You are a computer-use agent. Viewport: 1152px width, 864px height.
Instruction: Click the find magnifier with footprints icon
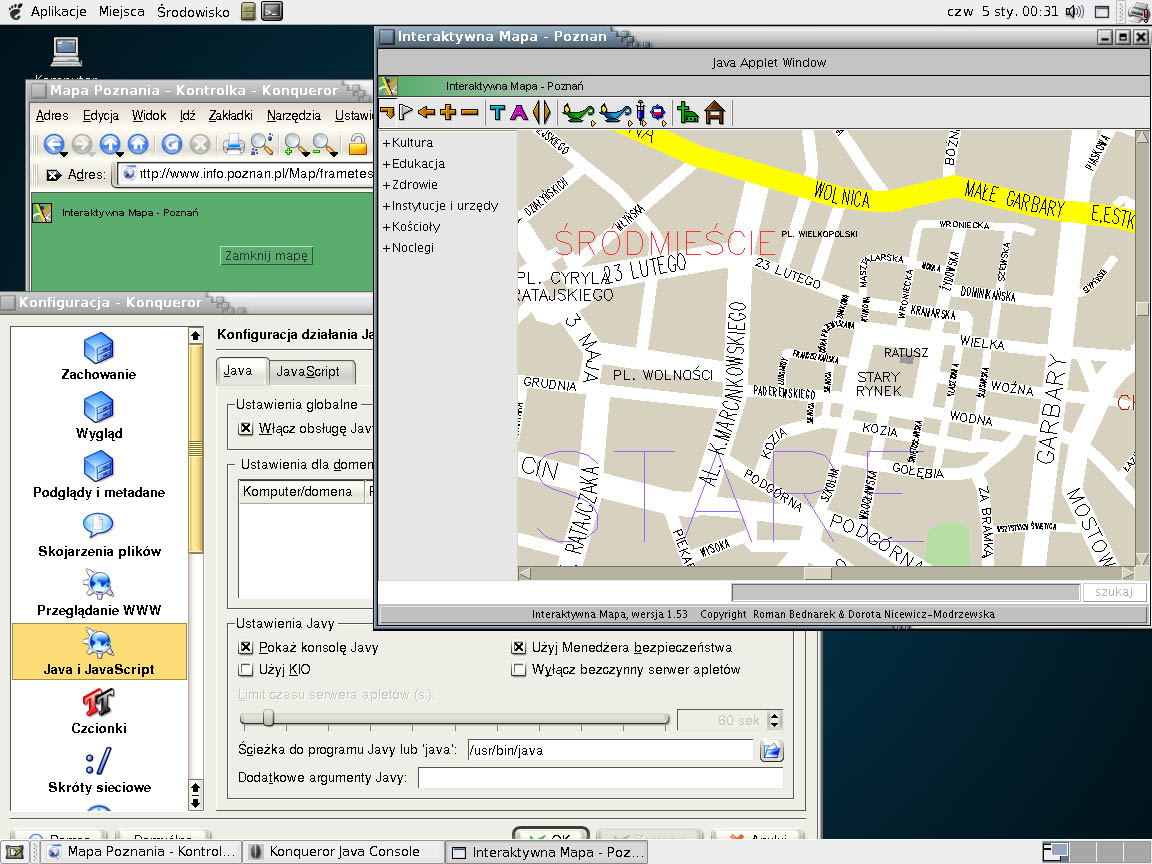point(262,144)
